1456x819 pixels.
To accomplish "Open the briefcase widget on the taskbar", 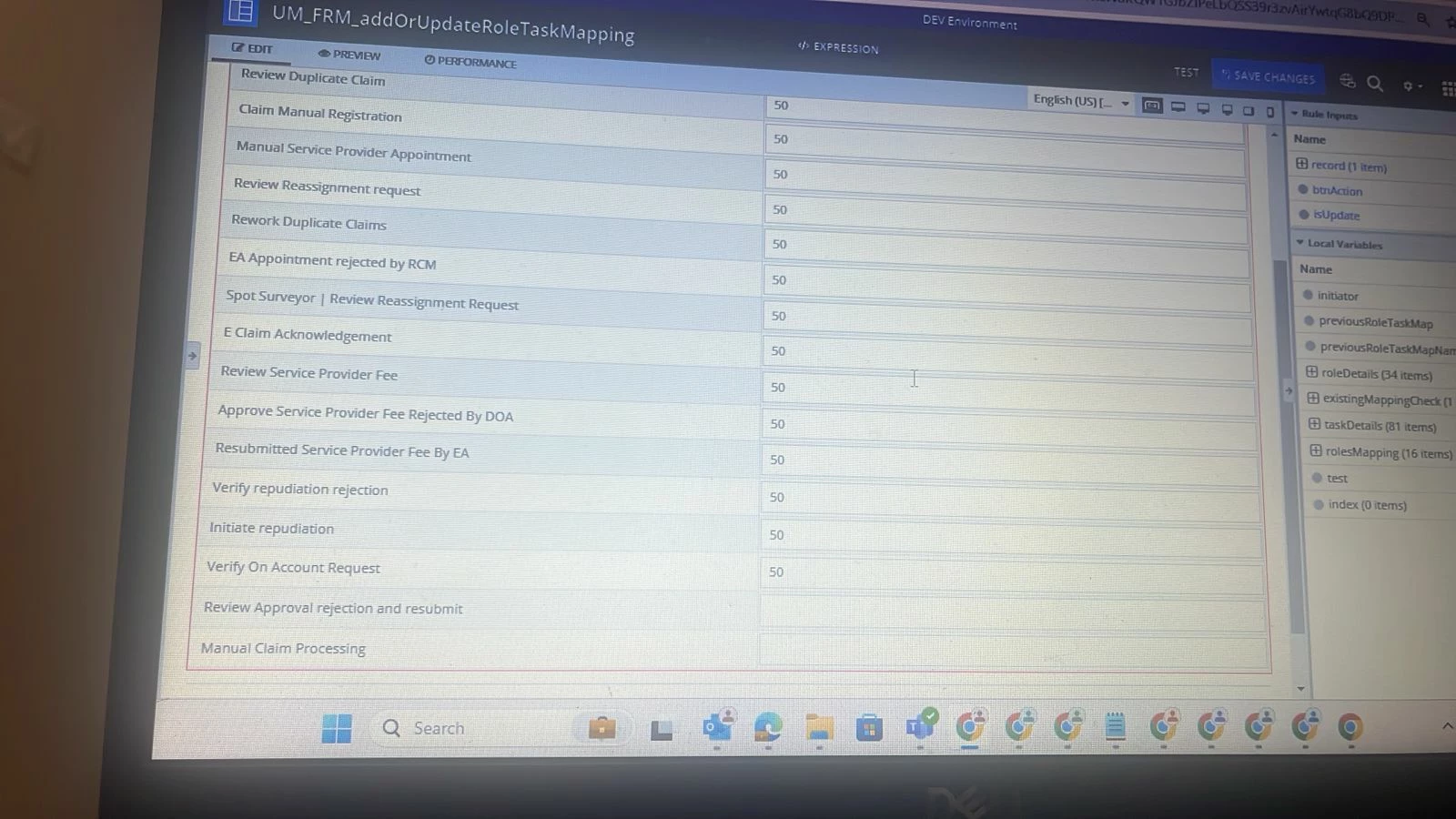I will [602, 728].
